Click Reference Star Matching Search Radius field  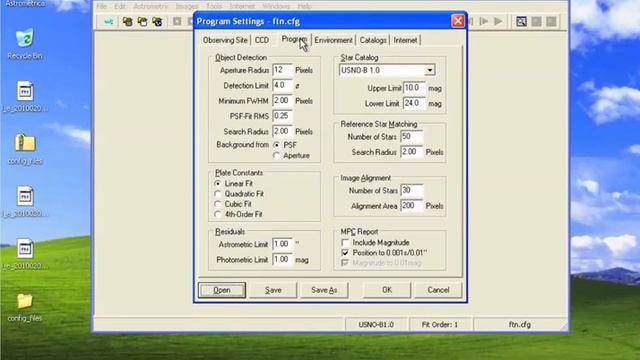click(x=411, y=152)
